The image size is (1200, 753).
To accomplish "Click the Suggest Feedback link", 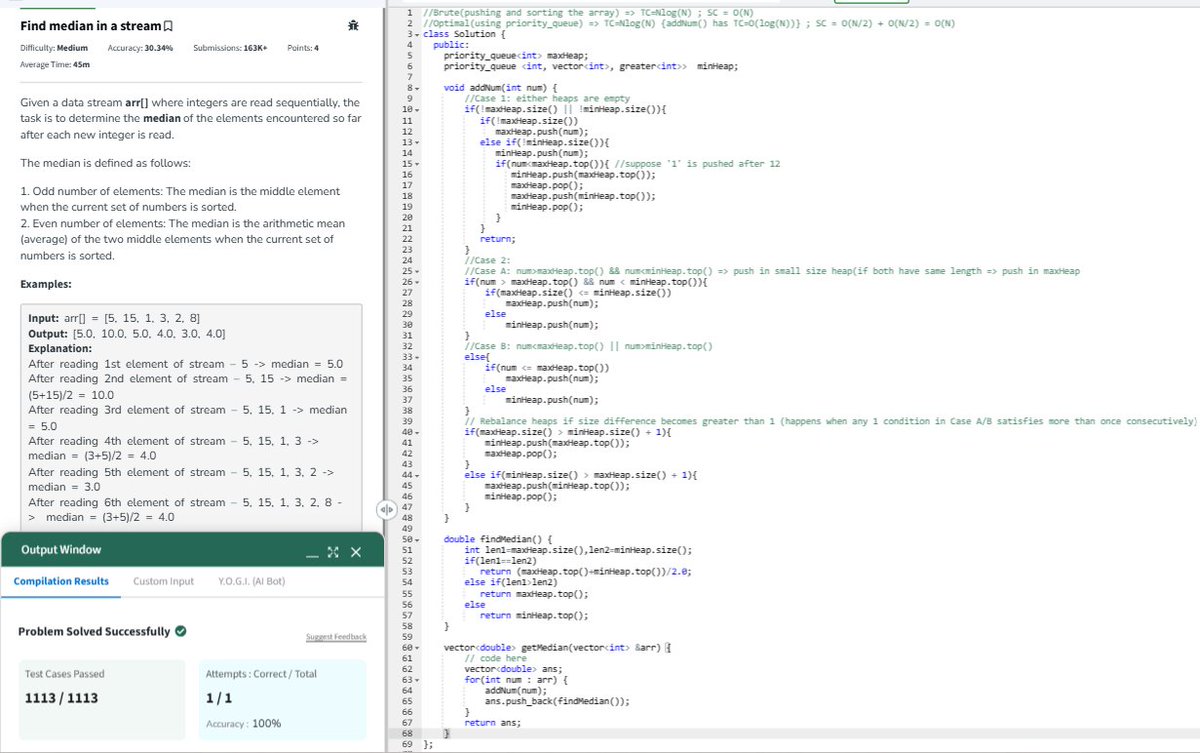I will click(x=336, y=637).
